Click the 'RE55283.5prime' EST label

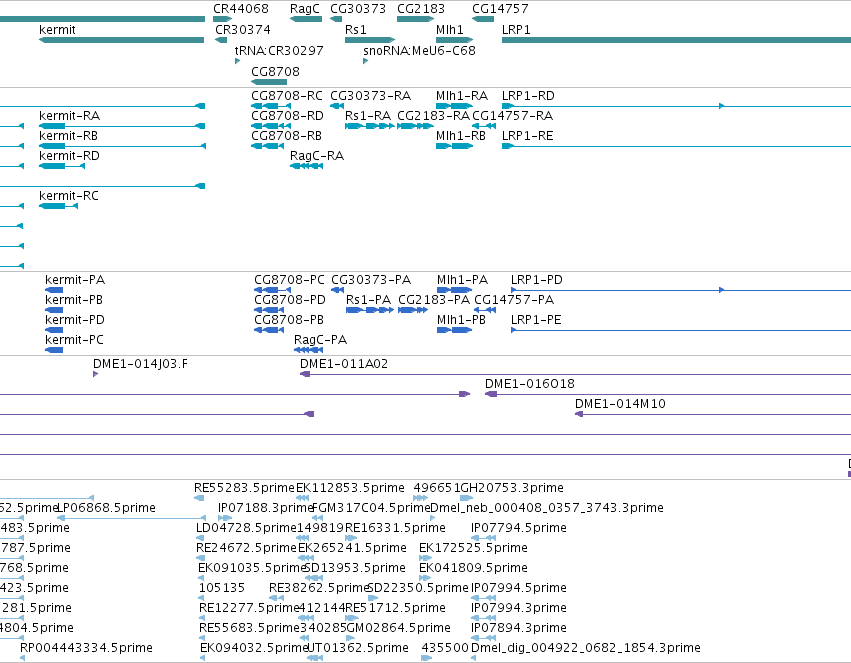click(x=244, y=488)
